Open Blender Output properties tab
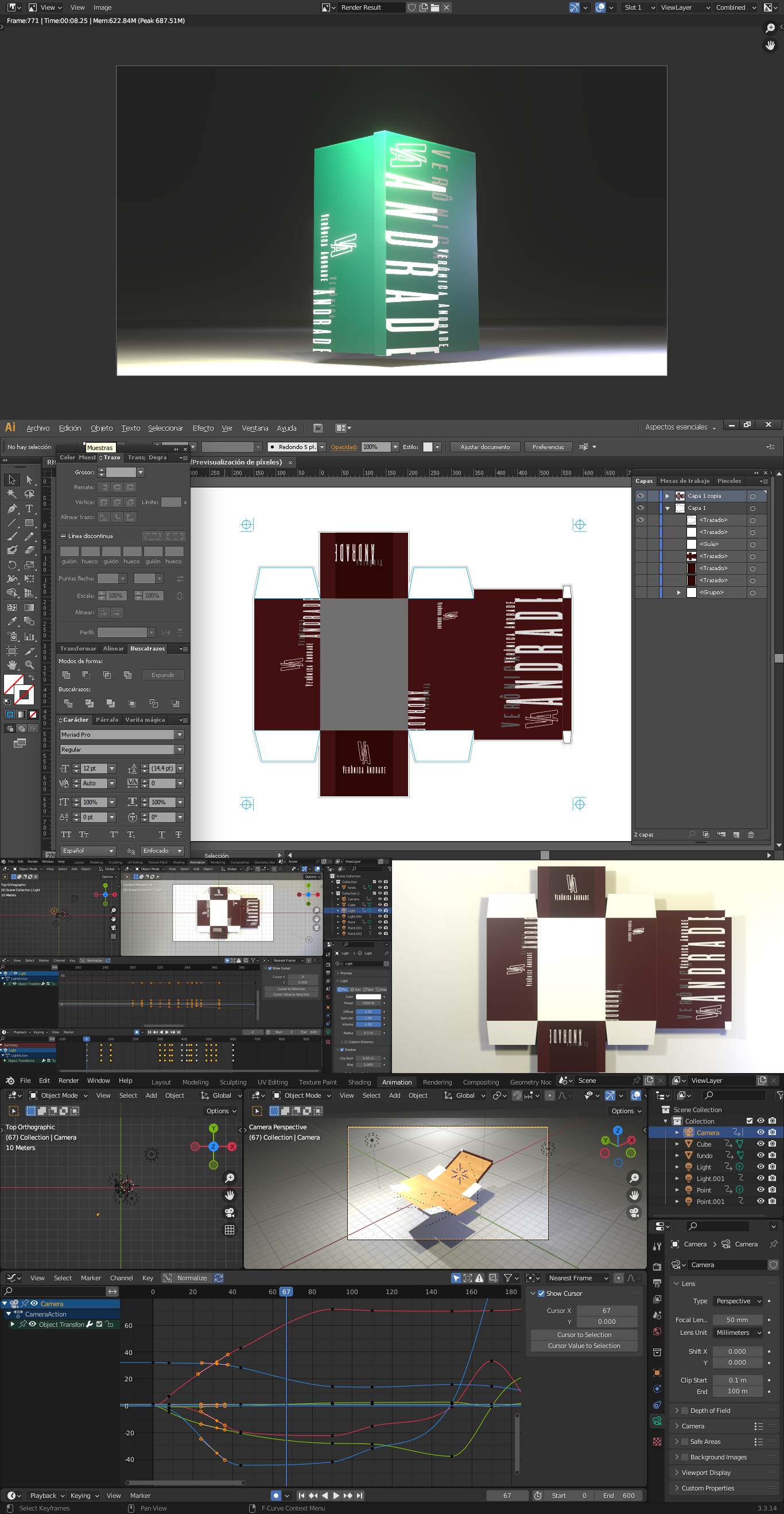The image size is (784, 1514). pos(657,1283)
